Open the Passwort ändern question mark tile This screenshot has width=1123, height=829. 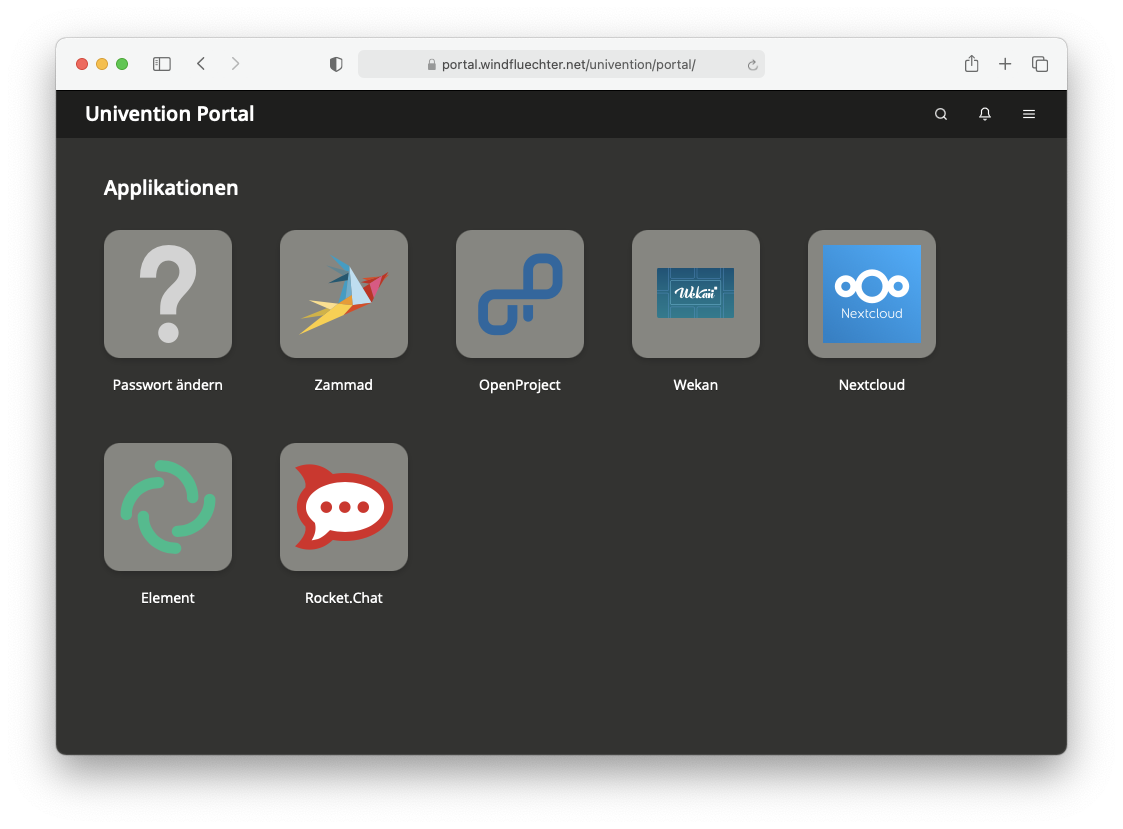click(168, 294)
